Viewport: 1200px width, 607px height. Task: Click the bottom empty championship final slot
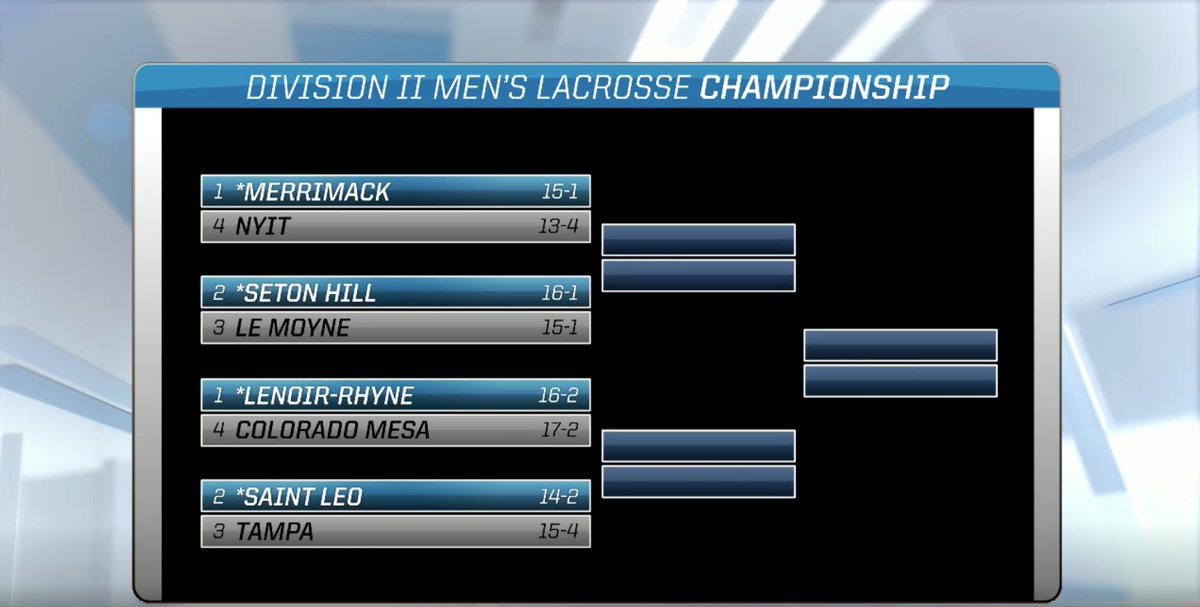pos(900,381)
